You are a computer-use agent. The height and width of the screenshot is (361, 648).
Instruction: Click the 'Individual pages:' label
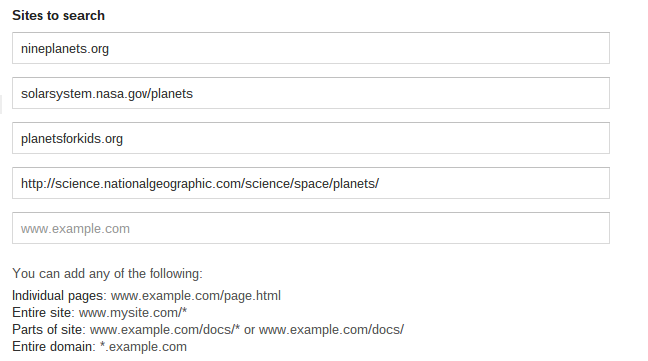click(60, 296)
